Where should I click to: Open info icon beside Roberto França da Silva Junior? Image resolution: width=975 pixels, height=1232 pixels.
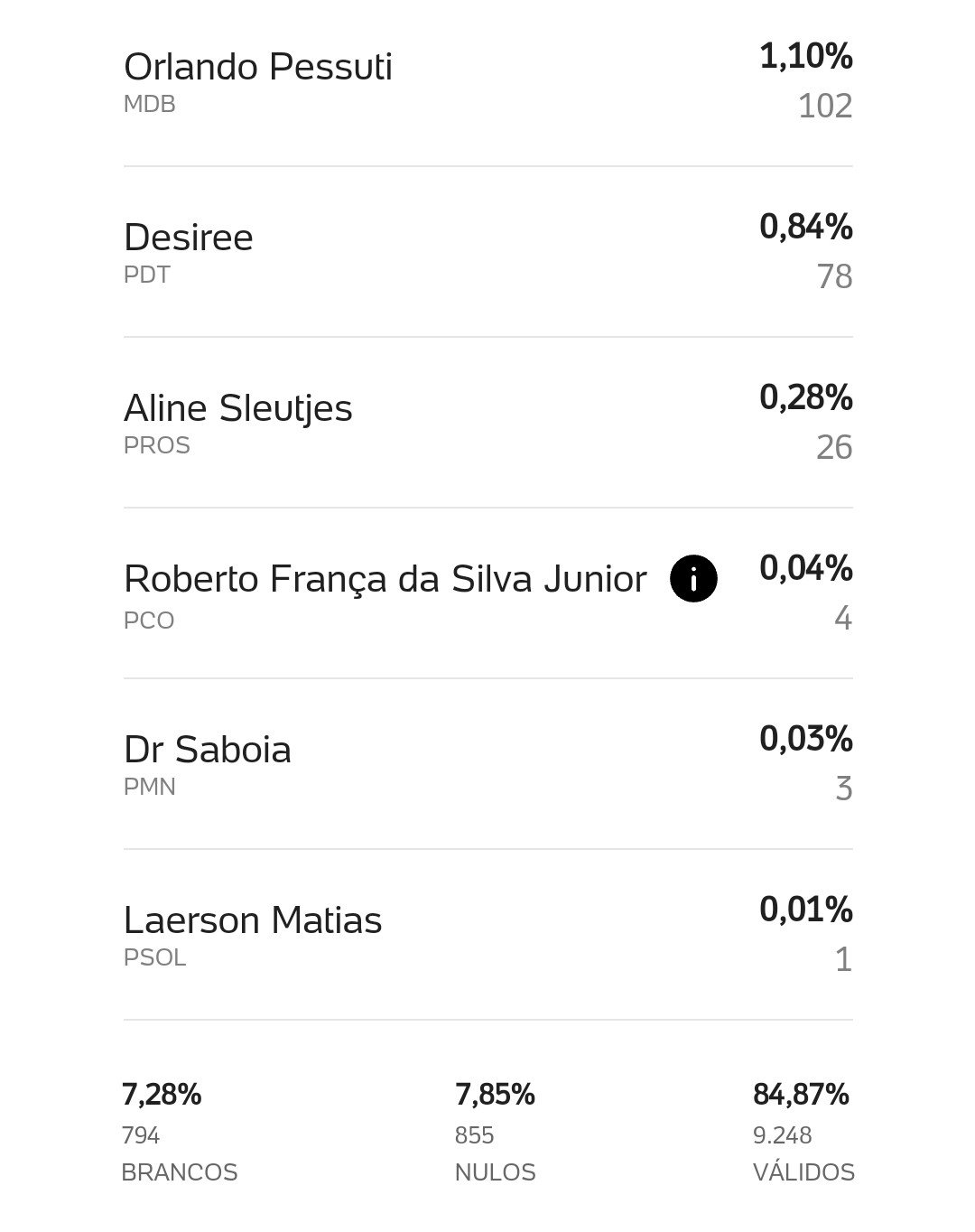coord(693,578)
